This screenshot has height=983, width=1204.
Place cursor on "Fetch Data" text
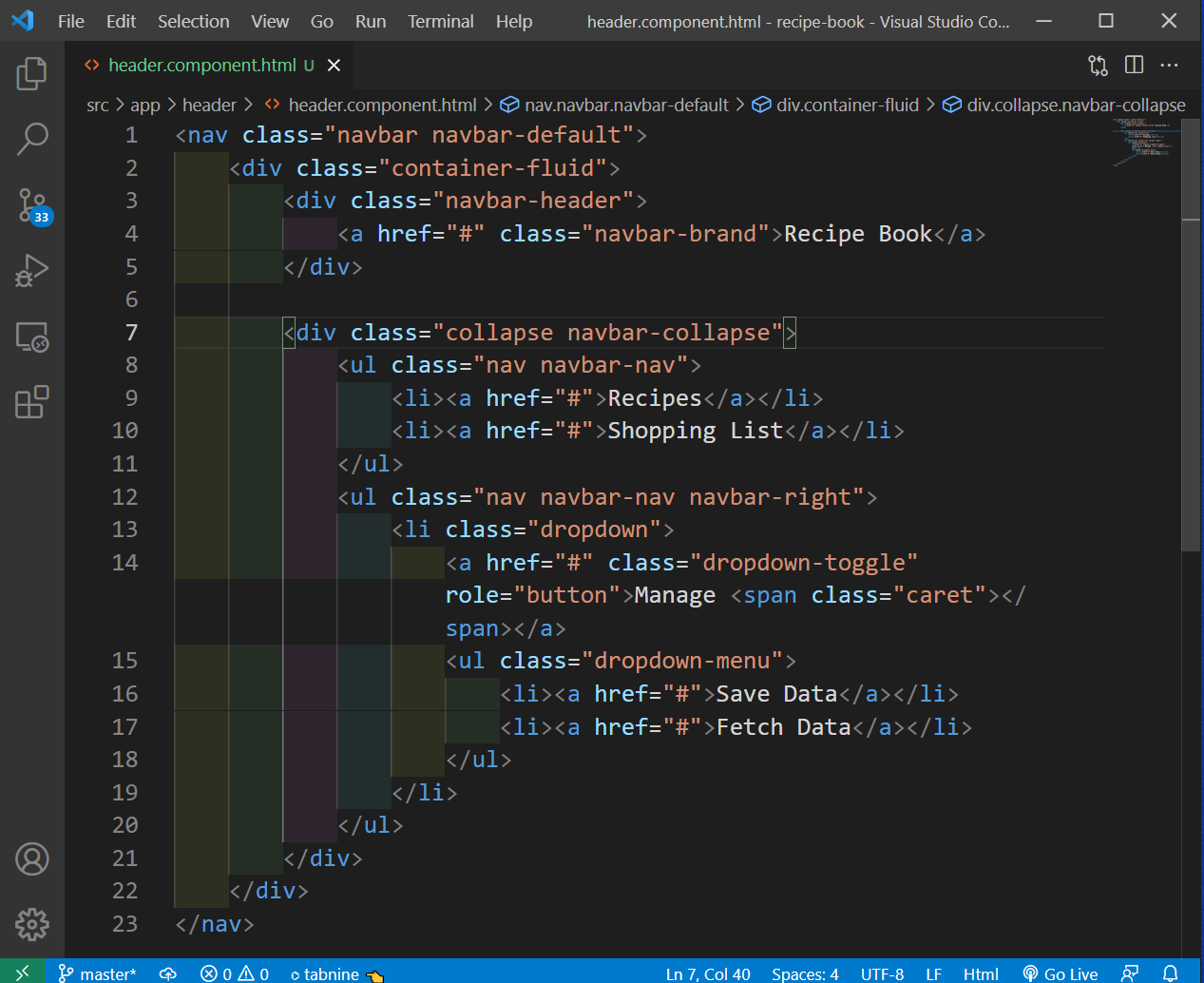pyautogui.click(x=784, y=727)
